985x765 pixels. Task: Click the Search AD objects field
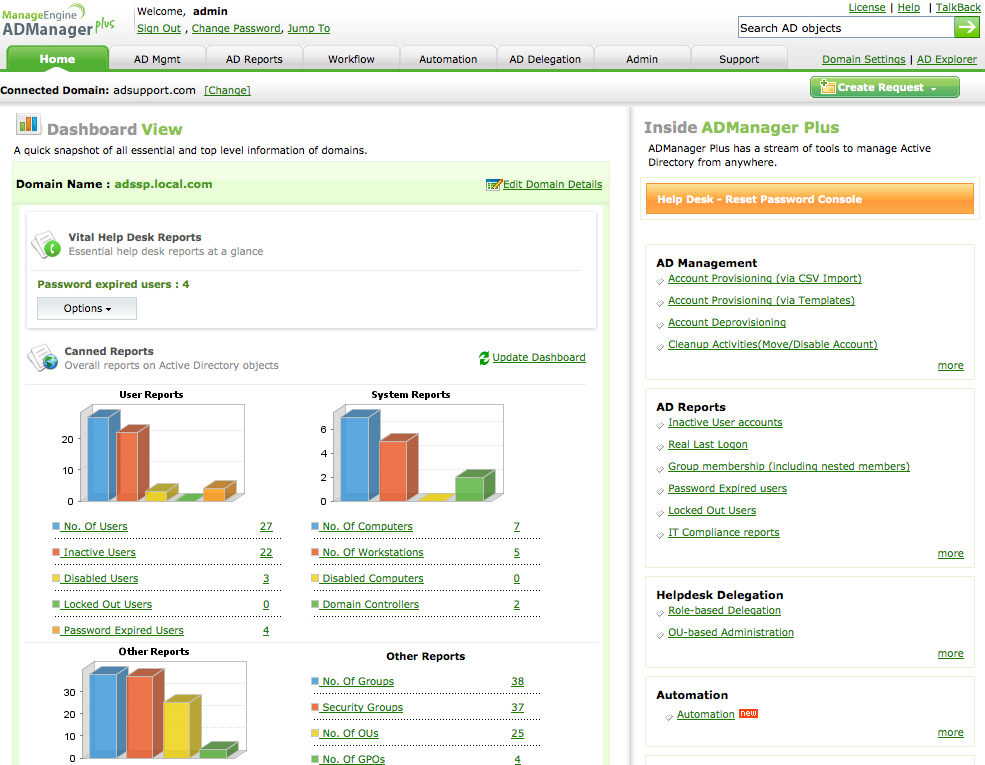pos(846,28)
